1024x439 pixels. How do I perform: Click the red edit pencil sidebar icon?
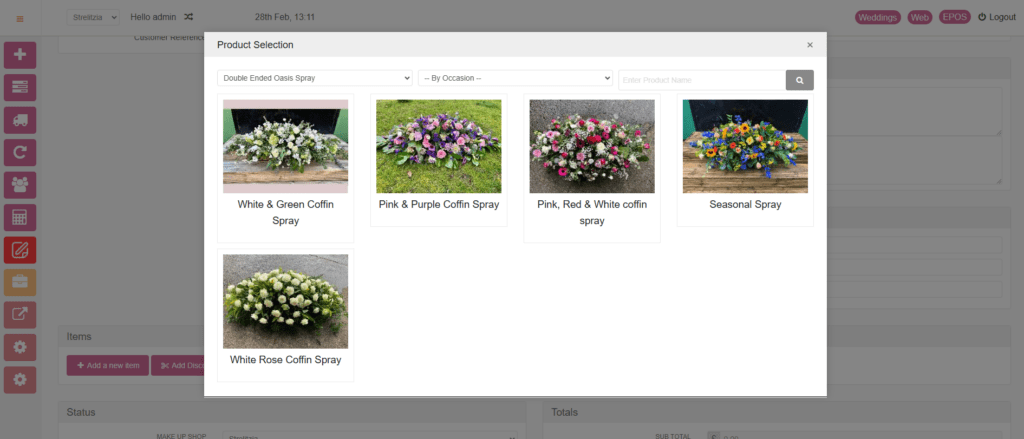[x=20, y=250]
